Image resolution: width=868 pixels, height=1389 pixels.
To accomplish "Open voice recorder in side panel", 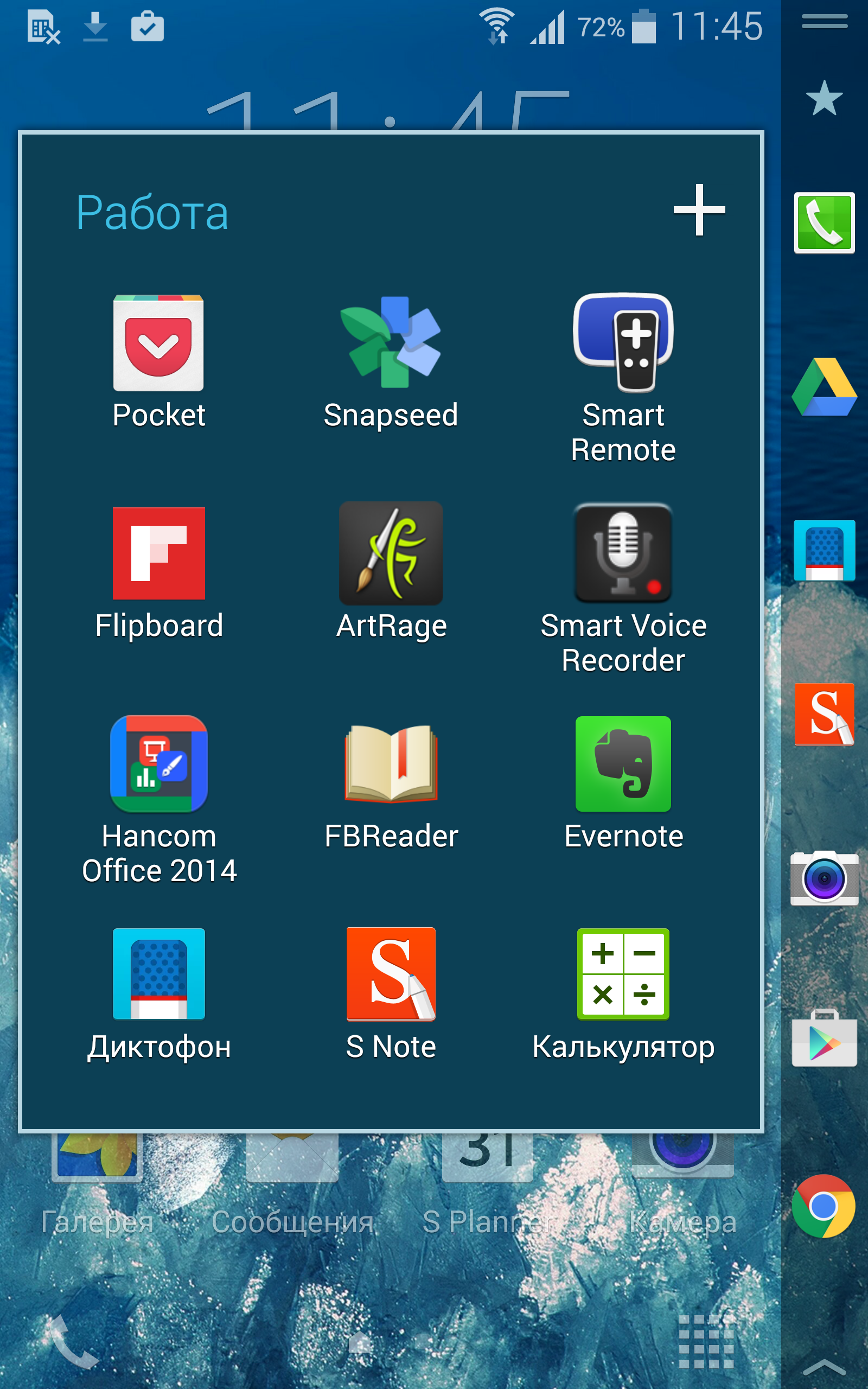I will (x=825, y=550).
